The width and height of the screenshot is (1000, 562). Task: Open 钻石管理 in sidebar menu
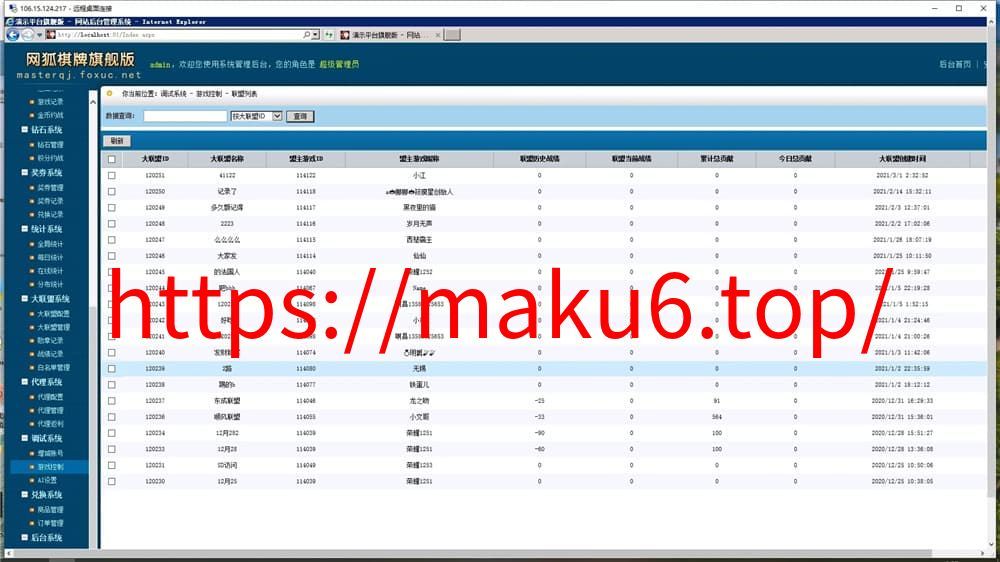click(50, 145)
